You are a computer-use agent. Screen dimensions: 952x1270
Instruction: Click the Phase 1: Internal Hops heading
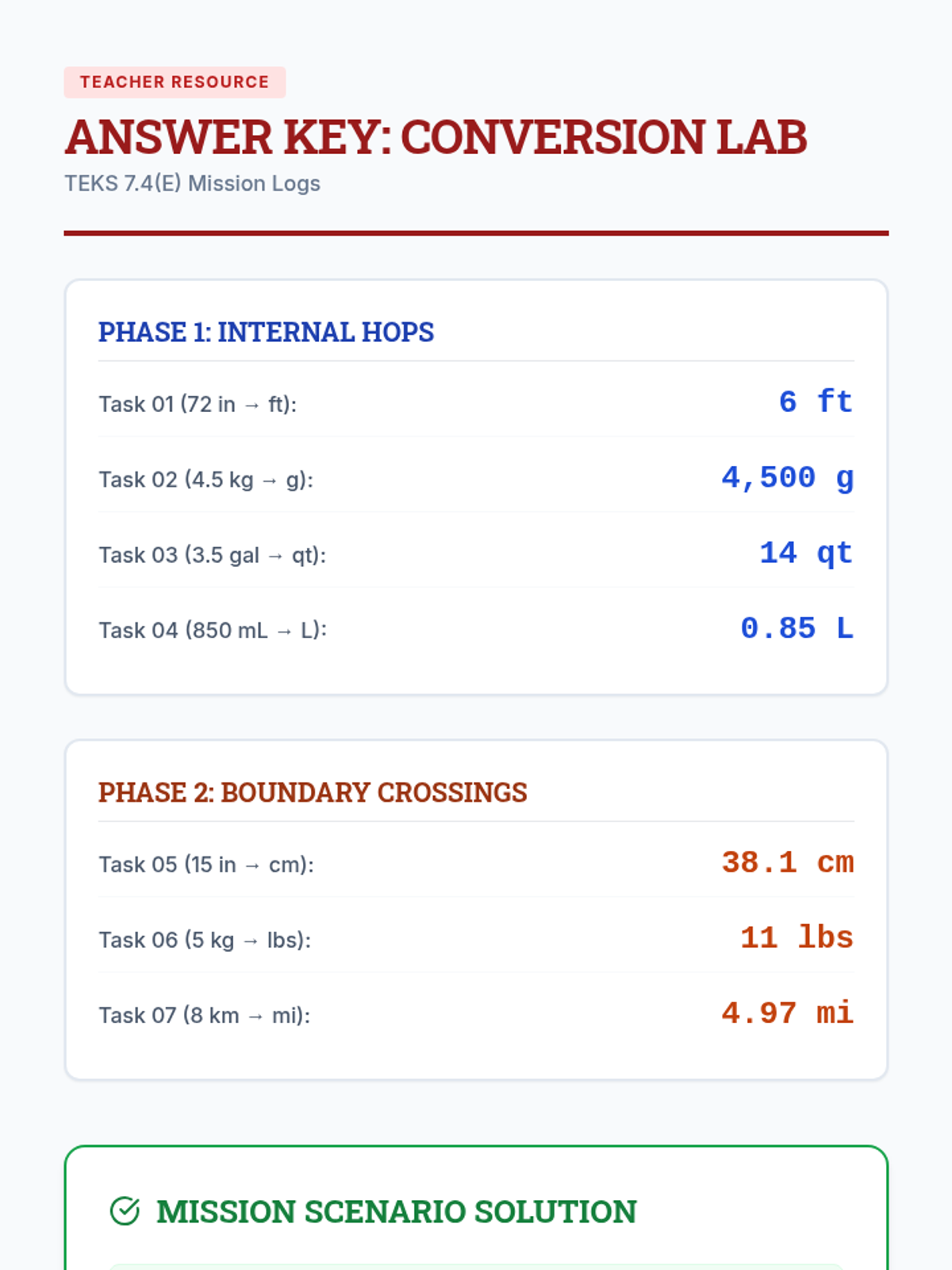click(x=266, y=332)
